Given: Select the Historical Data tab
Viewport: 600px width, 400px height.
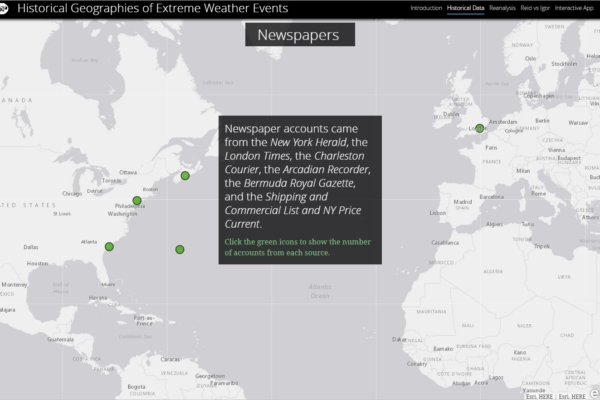Looking at the screenshot, I should (x=466, y=8).
